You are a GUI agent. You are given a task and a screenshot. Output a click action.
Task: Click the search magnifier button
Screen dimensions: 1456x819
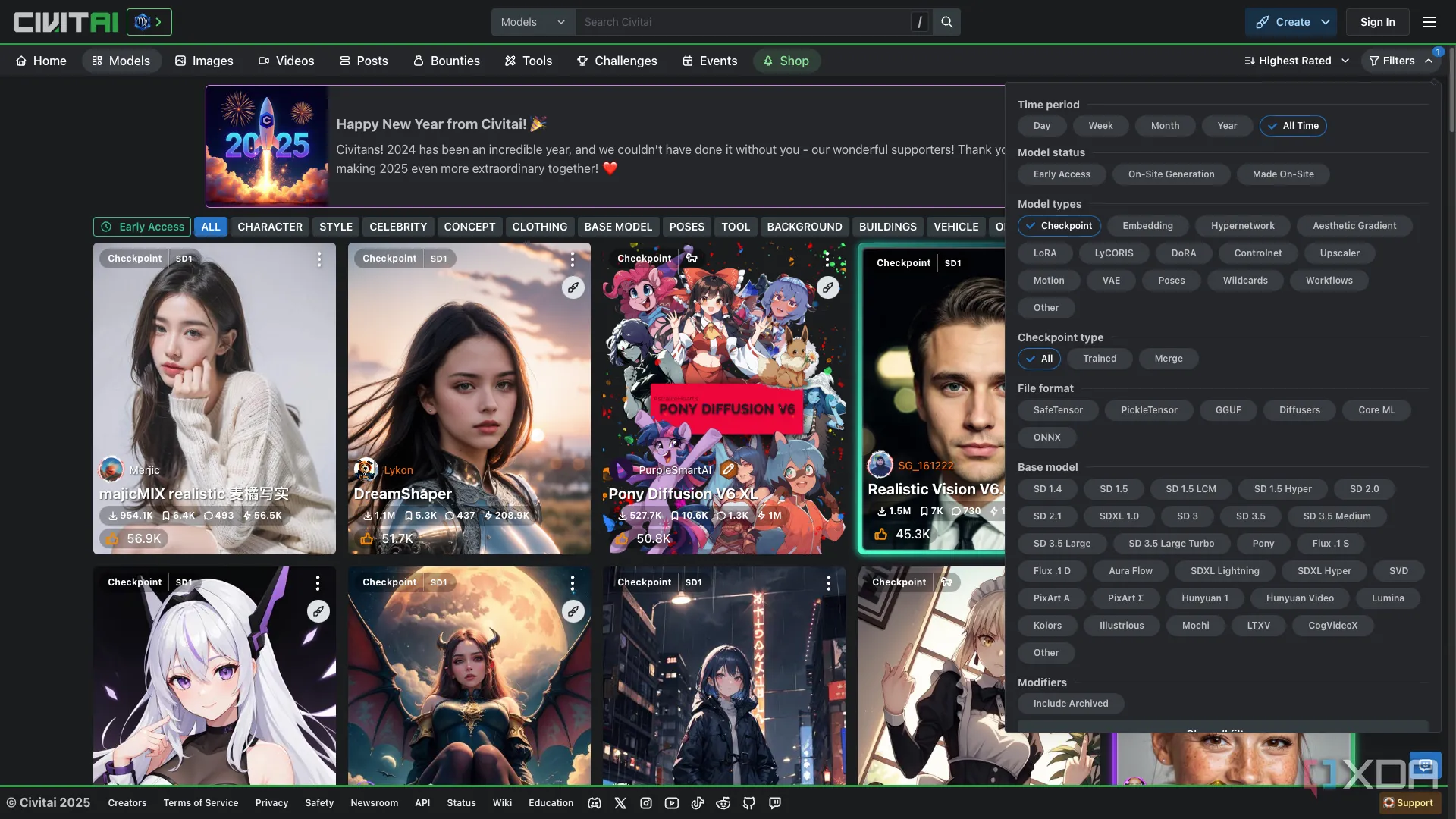946,22
